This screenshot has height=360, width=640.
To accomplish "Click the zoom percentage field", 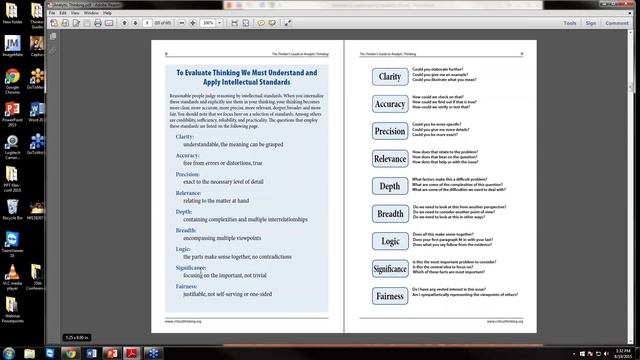I will [208, 23].
